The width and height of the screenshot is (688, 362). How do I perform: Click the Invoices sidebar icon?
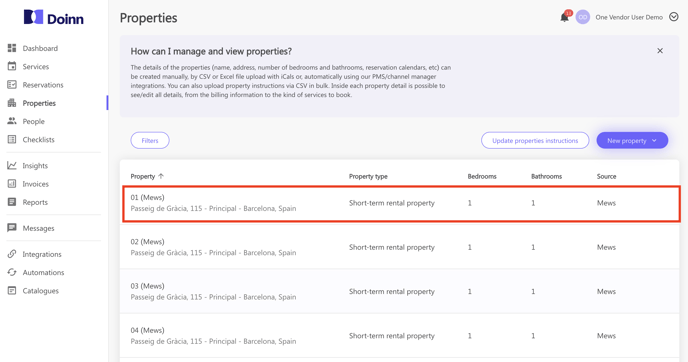coord(12,184)
